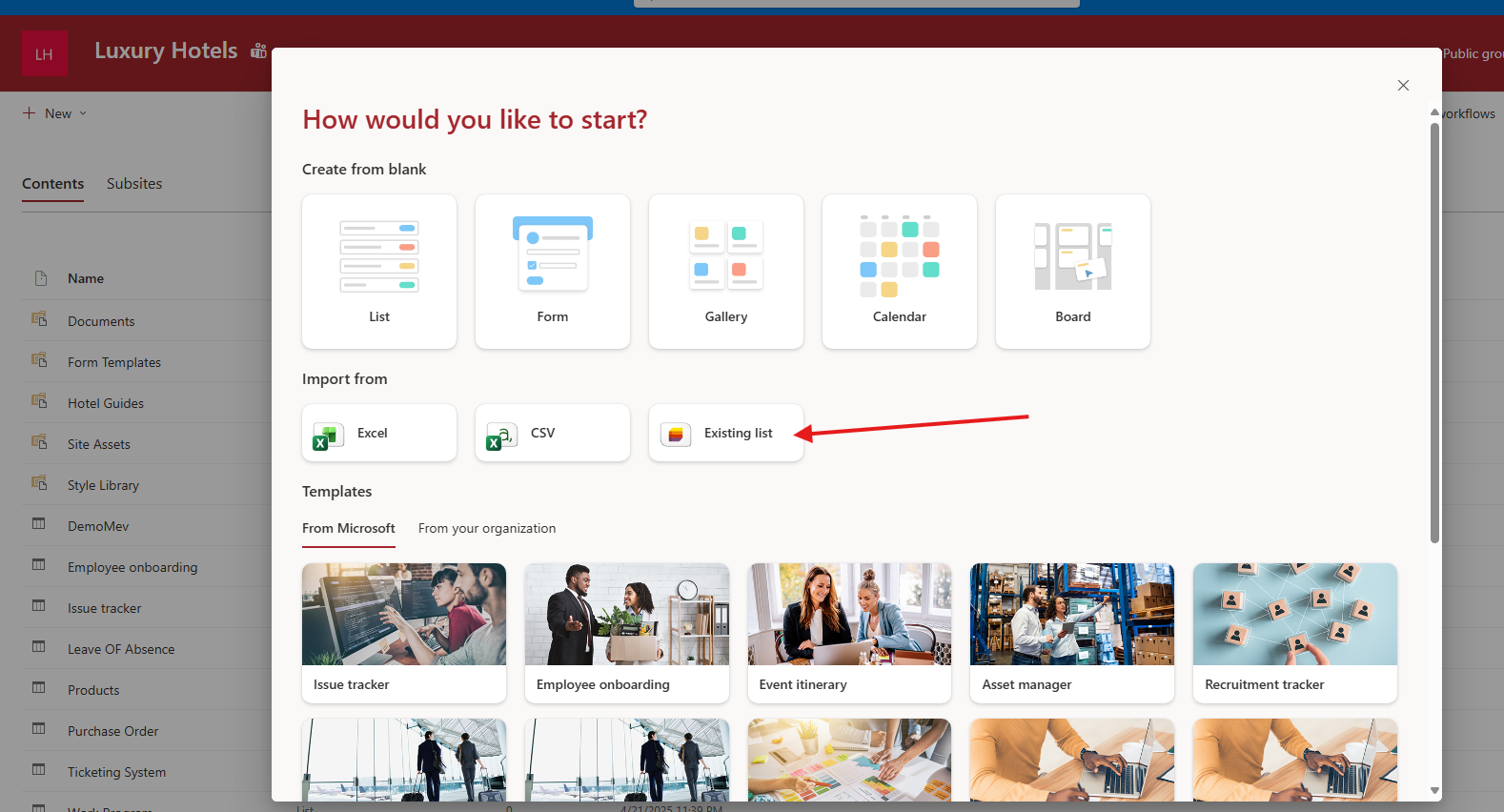Open the Subsites tab
The image size is (1504, 812).
tap(134, 184)
